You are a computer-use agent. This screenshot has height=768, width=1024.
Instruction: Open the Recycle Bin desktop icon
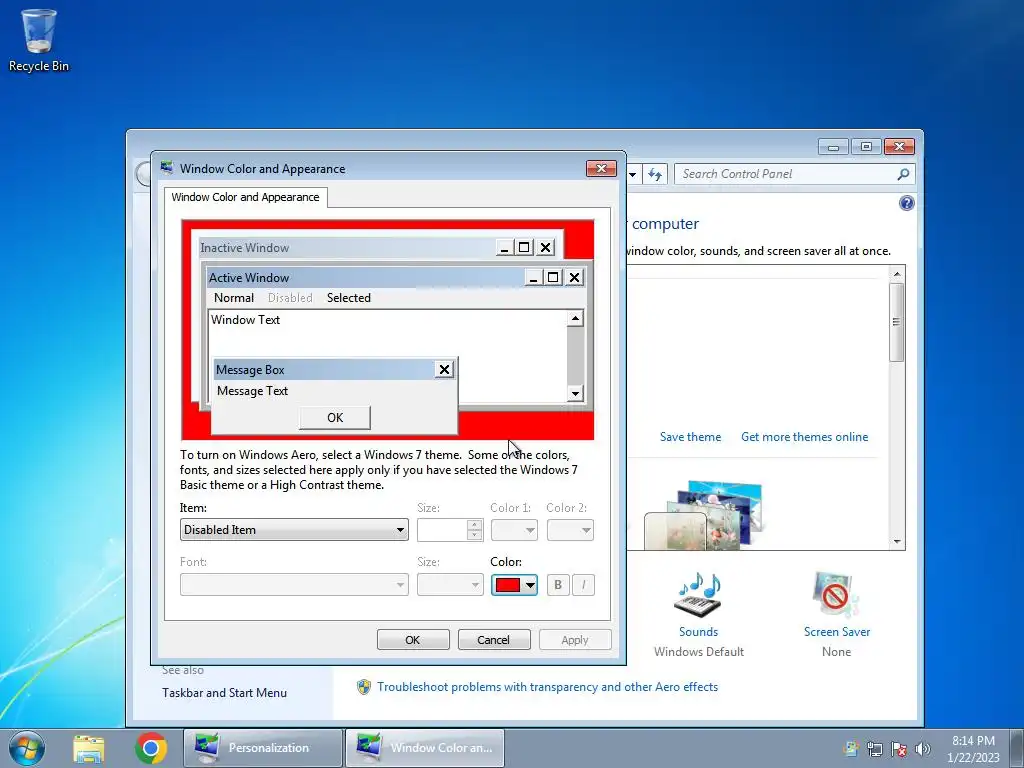39,40
